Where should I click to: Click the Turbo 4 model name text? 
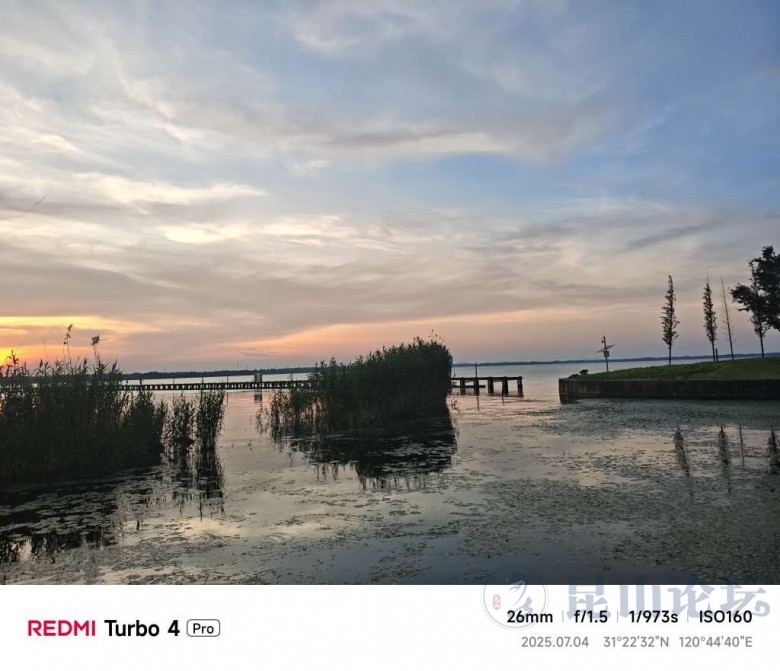tap(141, 628)
